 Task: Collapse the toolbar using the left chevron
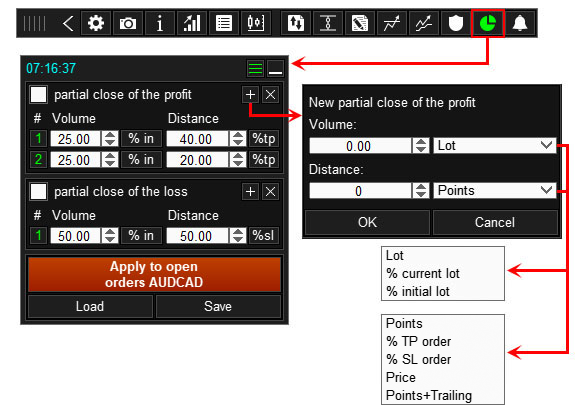pos(67,23)
